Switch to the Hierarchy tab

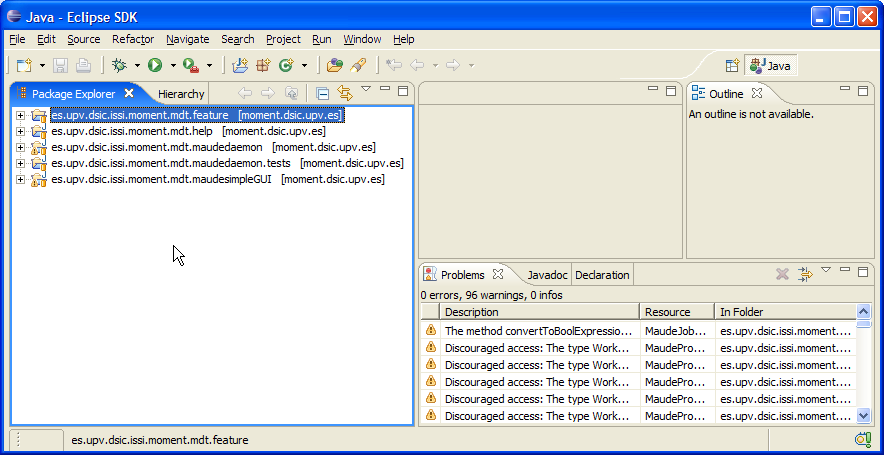point(180,94)
